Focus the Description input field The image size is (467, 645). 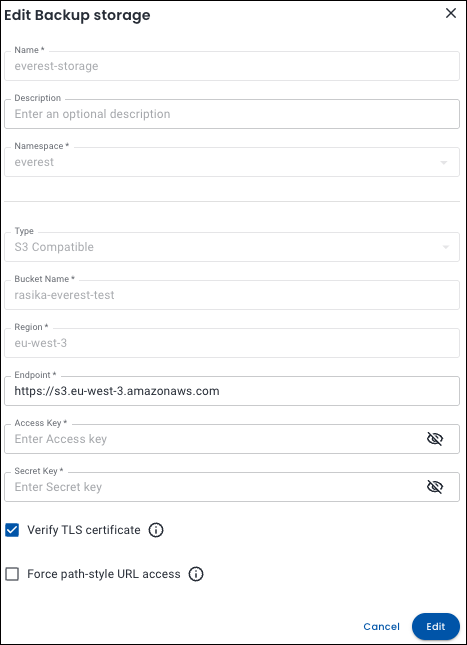[x=232, y=114]
